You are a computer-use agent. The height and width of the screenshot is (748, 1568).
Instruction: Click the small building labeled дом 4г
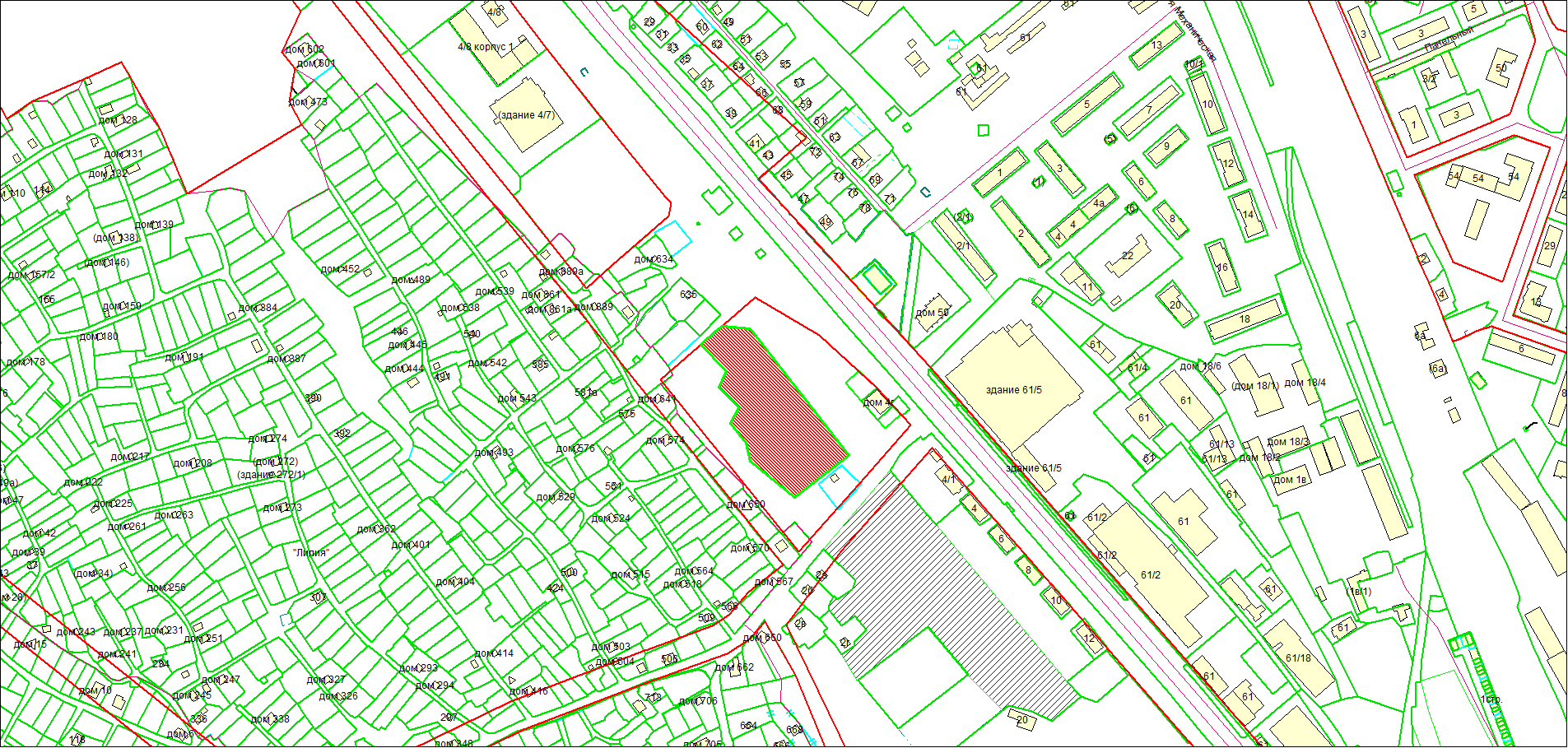click(877, 402)
